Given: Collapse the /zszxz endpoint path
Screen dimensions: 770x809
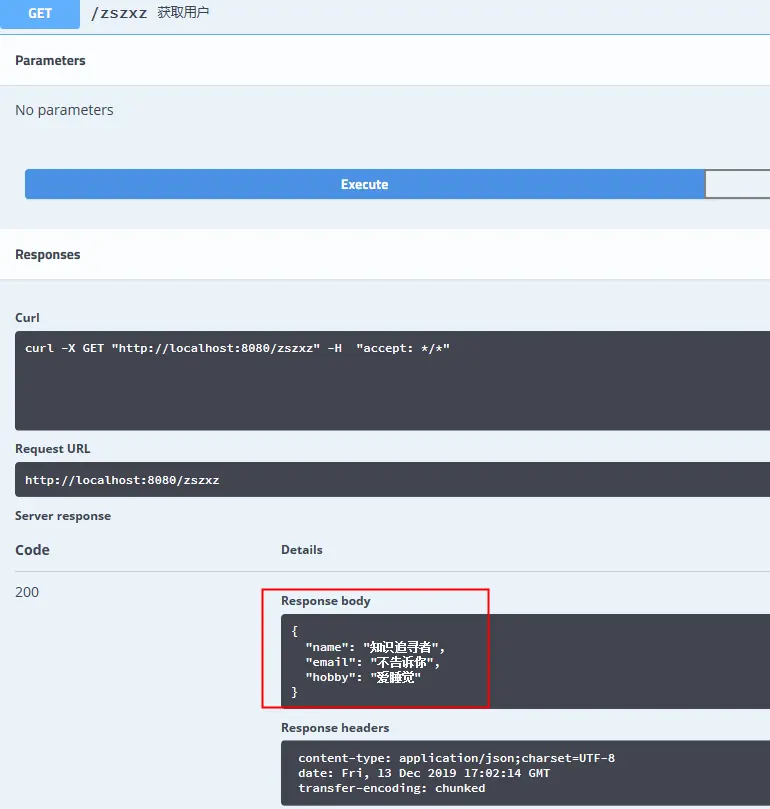Looking at the screenshot, I should click(119, 13).
